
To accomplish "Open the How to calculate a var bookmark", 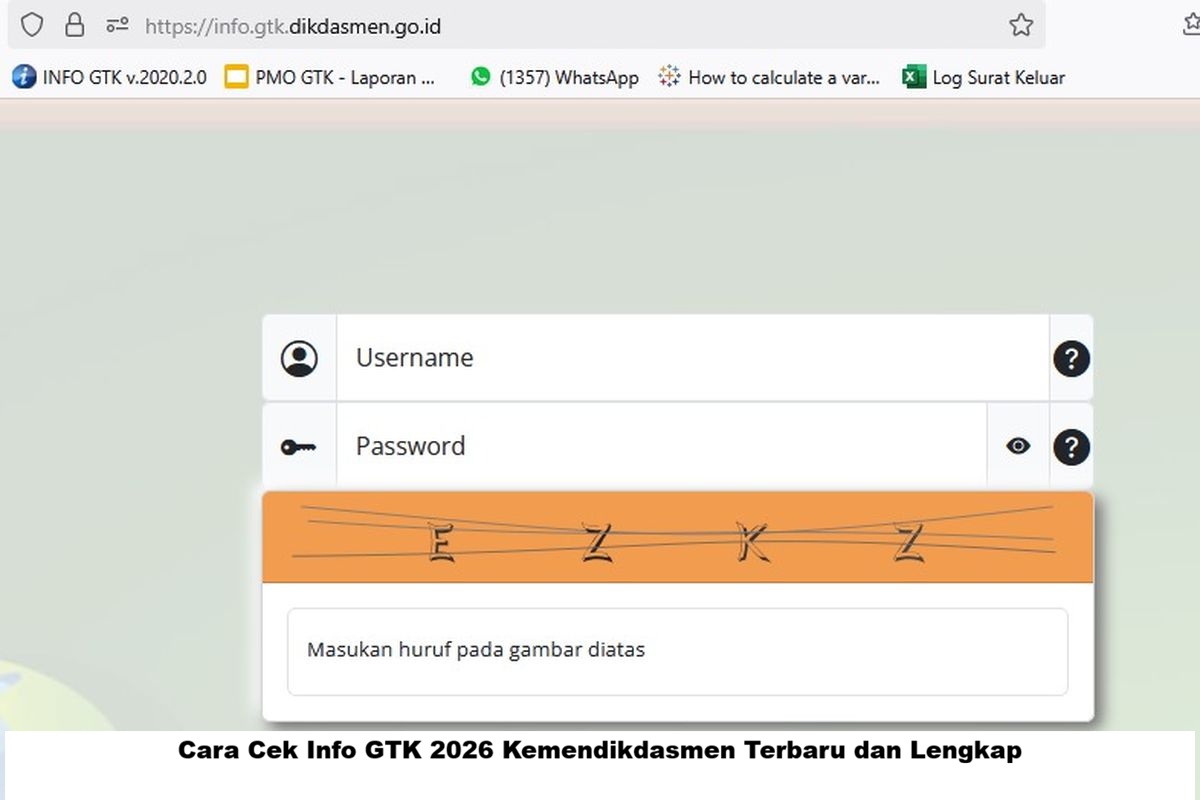I will tap(770, 77).
